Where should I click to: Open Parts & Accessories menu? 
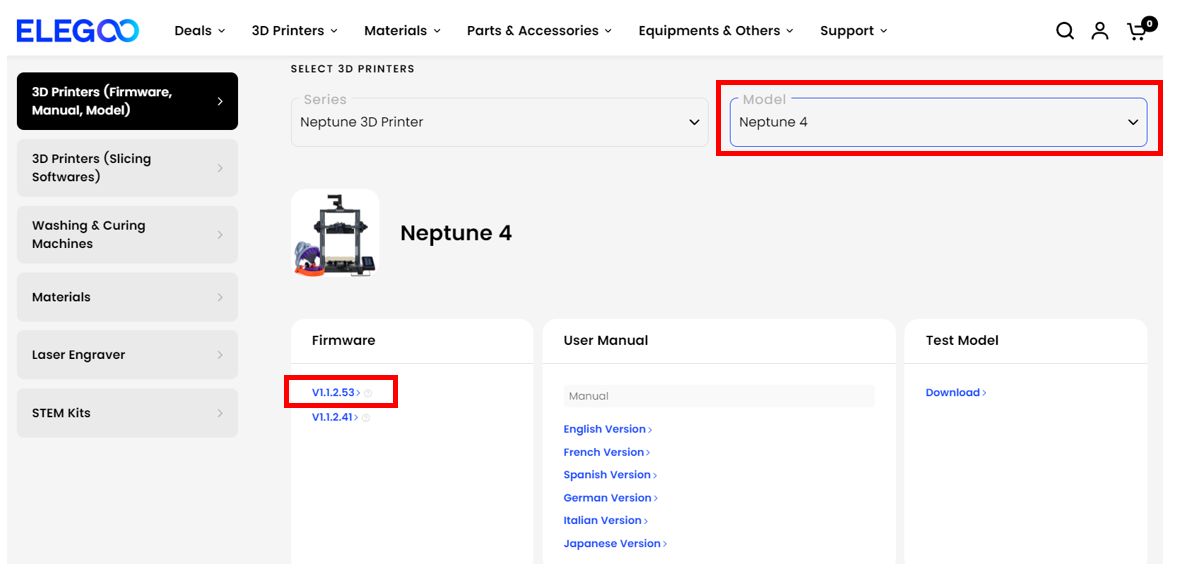[x=539, y=31]
